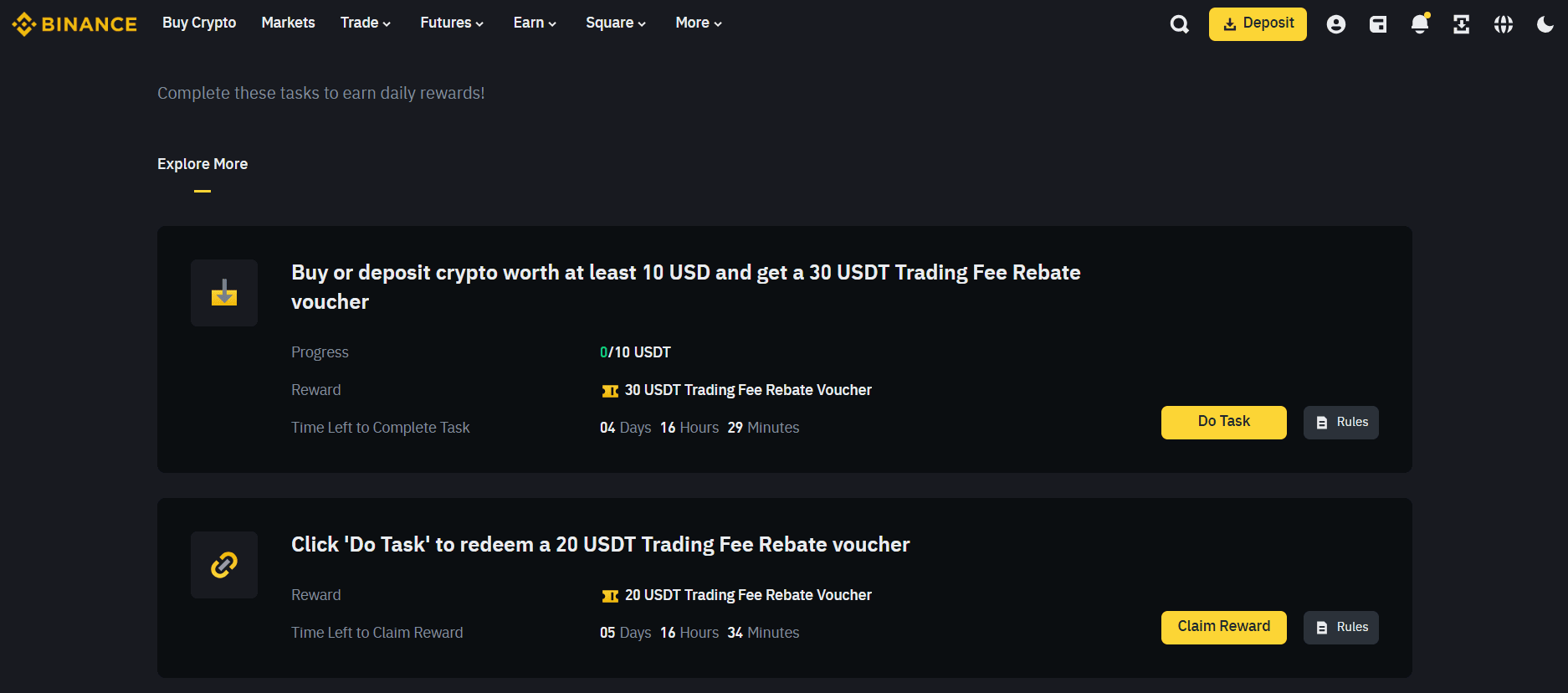1568x693 pixels.
Task: Expand the Earn dropdown menu
Action: pos(535,23)
